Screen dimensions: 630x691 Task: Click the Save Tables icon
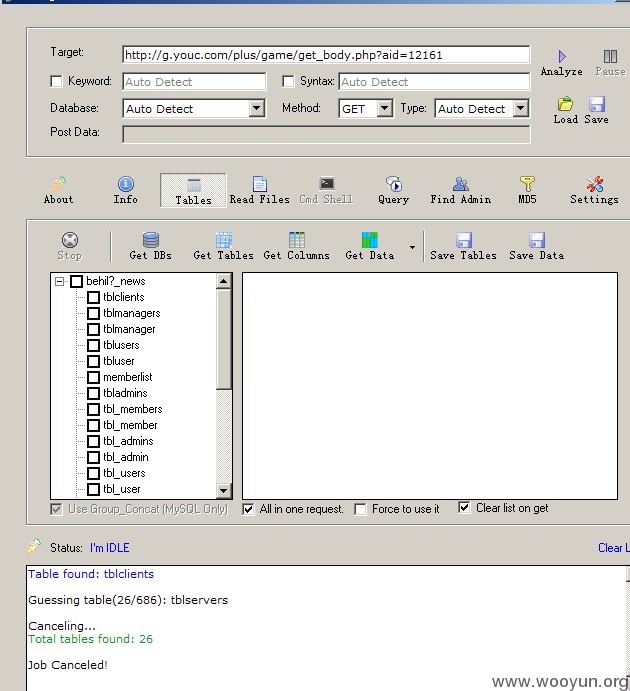(463, 240)
